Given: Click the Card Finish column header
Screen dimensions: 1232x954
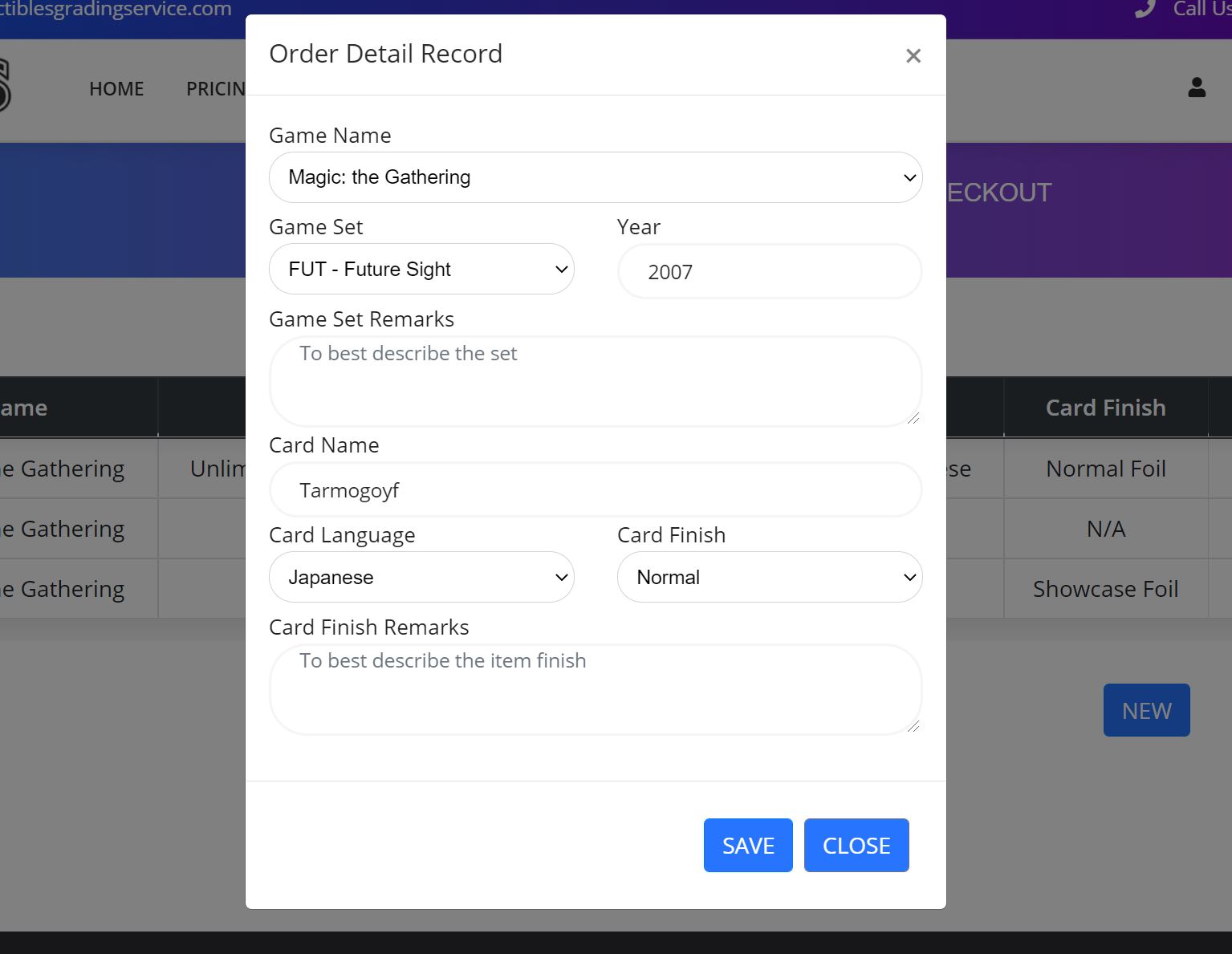Looking at the screenshot, I should [1105, 408].
